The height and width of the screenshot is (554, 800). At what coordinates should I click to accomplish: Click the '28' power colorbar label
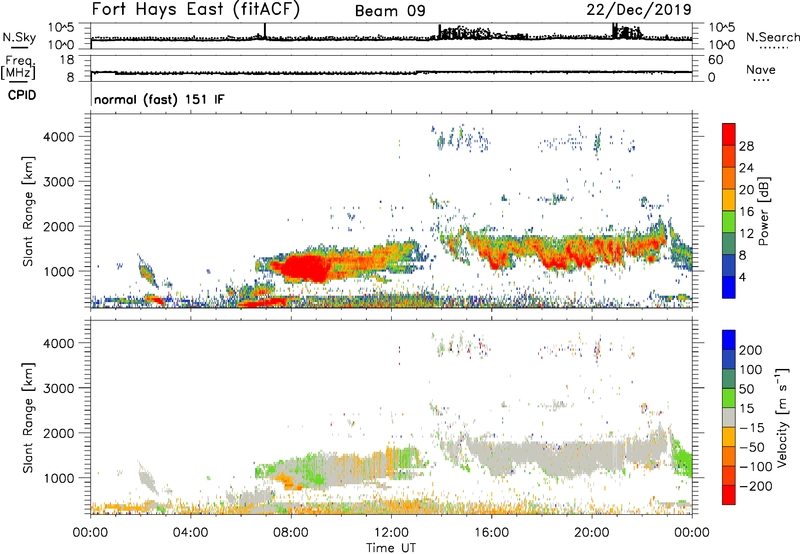pyautogui.click(x=746, y=146)
